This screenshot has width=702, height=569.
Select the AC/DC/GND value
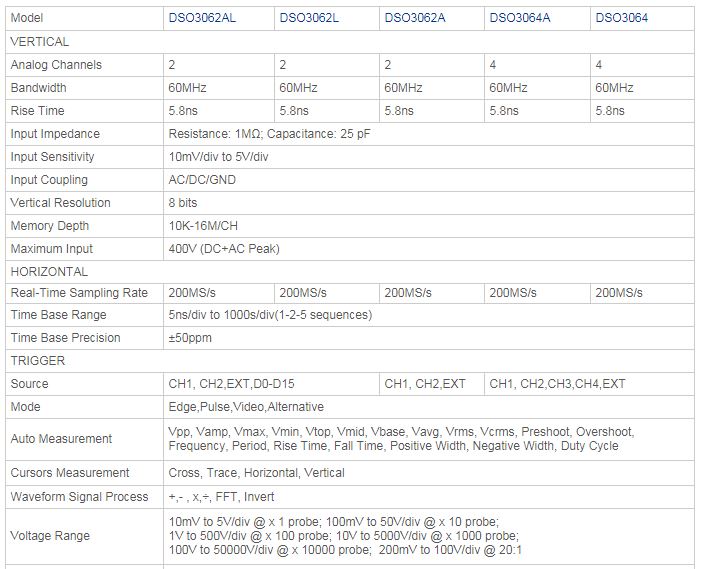[202, 180]
